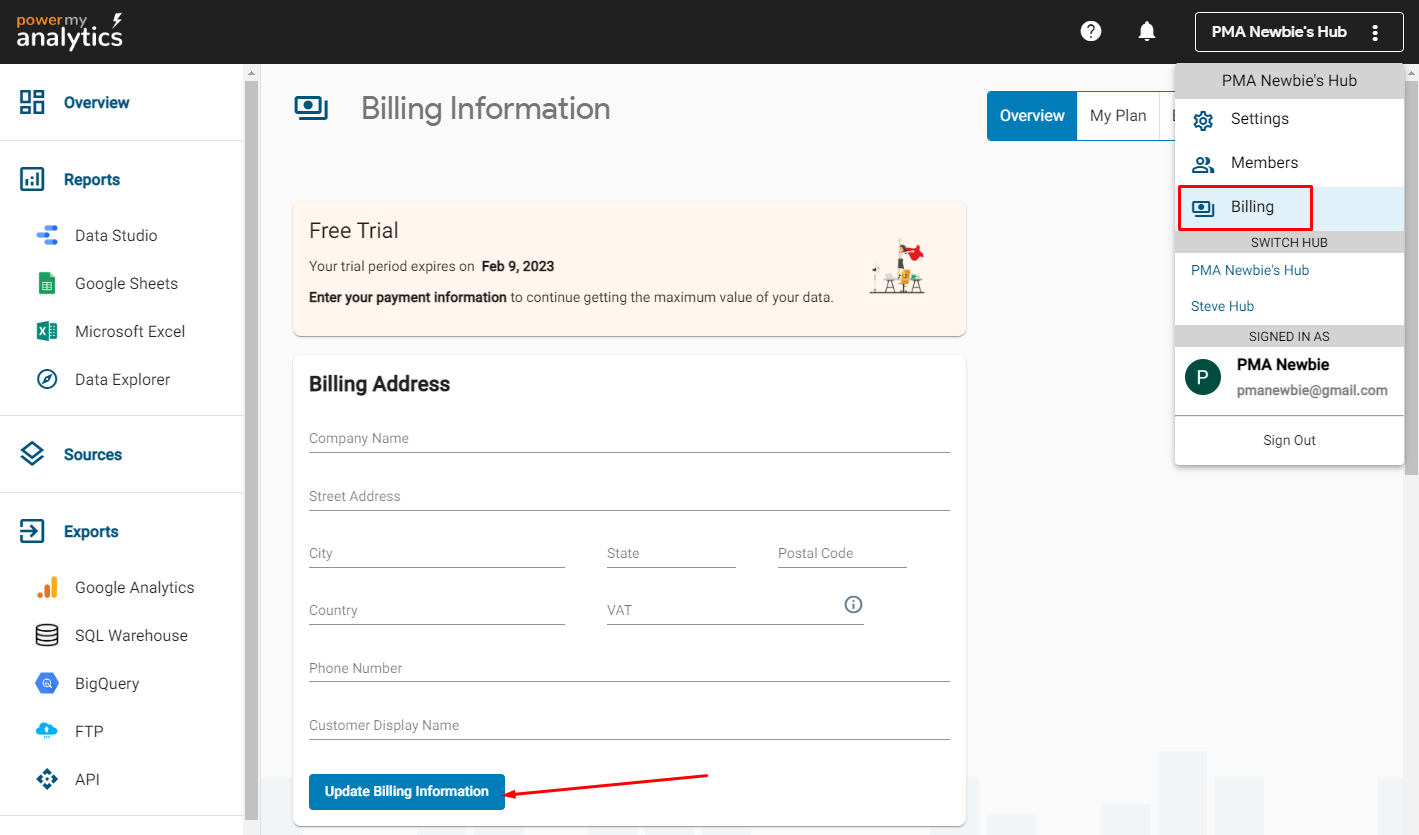Click the VAT info icon
Screen dimensions: 1419x835
(853, 605)
